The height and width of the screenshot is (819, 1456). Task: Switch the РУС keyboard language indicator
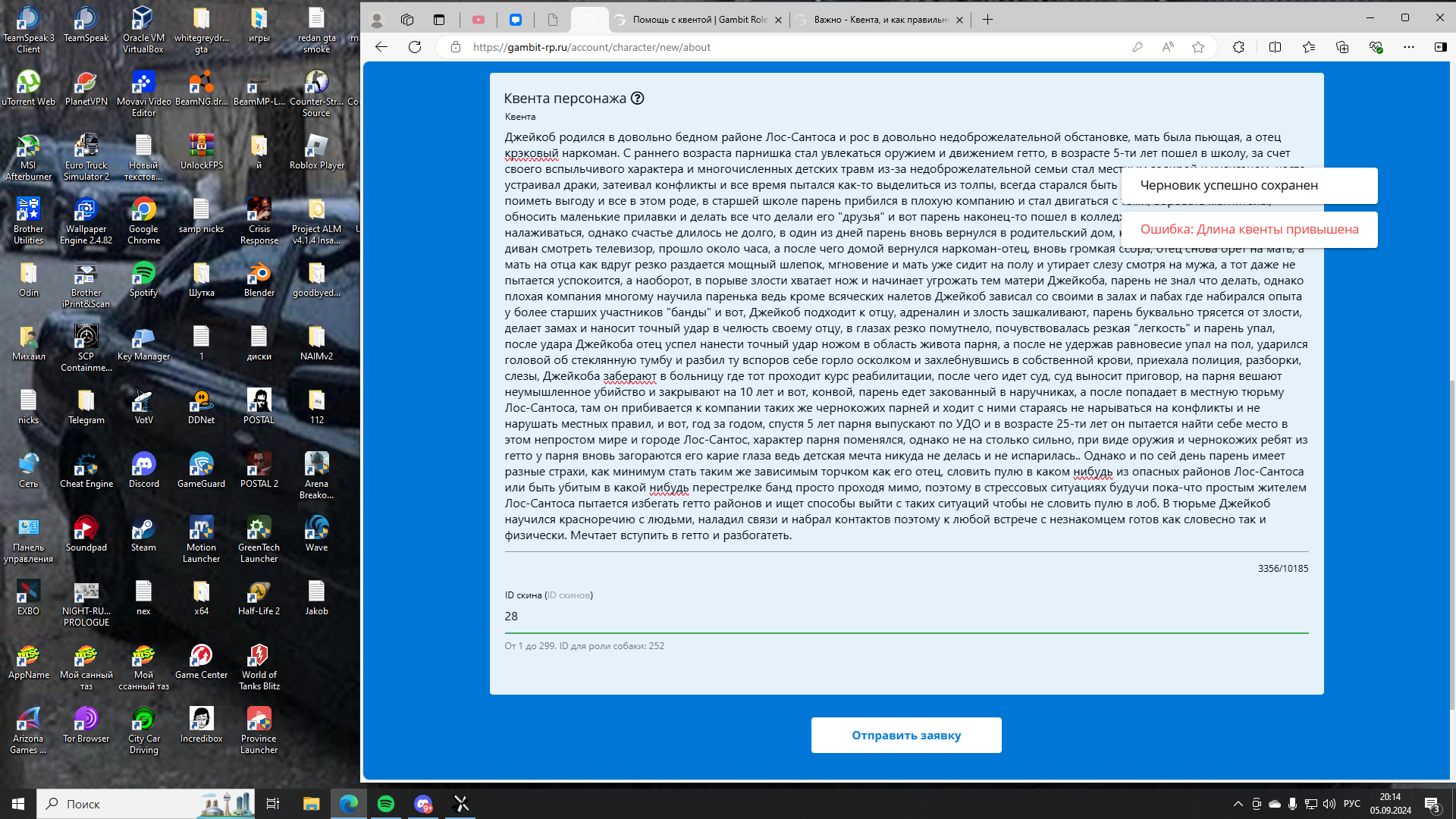click(x=1351, y=804)
